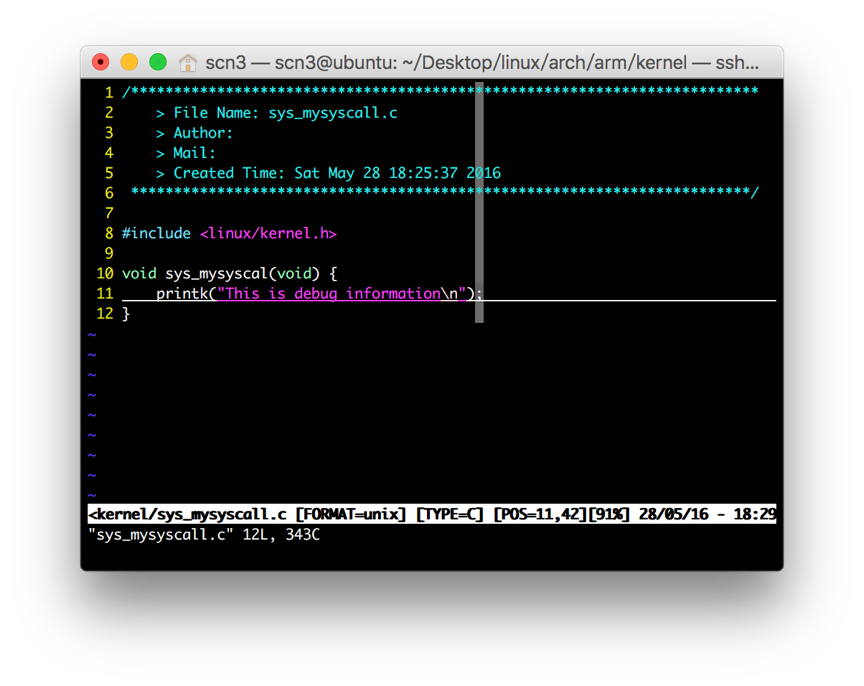Click line number 9 in the gutter
864x686 pixels.
(x=109, y=253)
